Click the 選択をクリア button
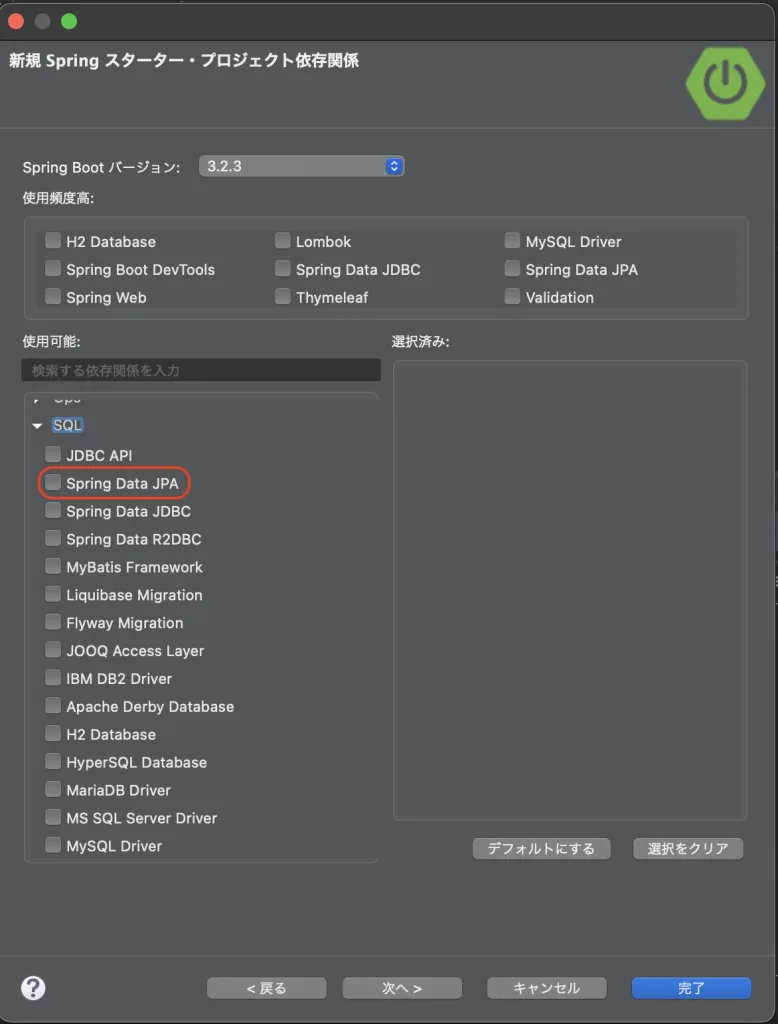Image resolution: width=778 pixels, height=1024 pixels. point(688,848)
